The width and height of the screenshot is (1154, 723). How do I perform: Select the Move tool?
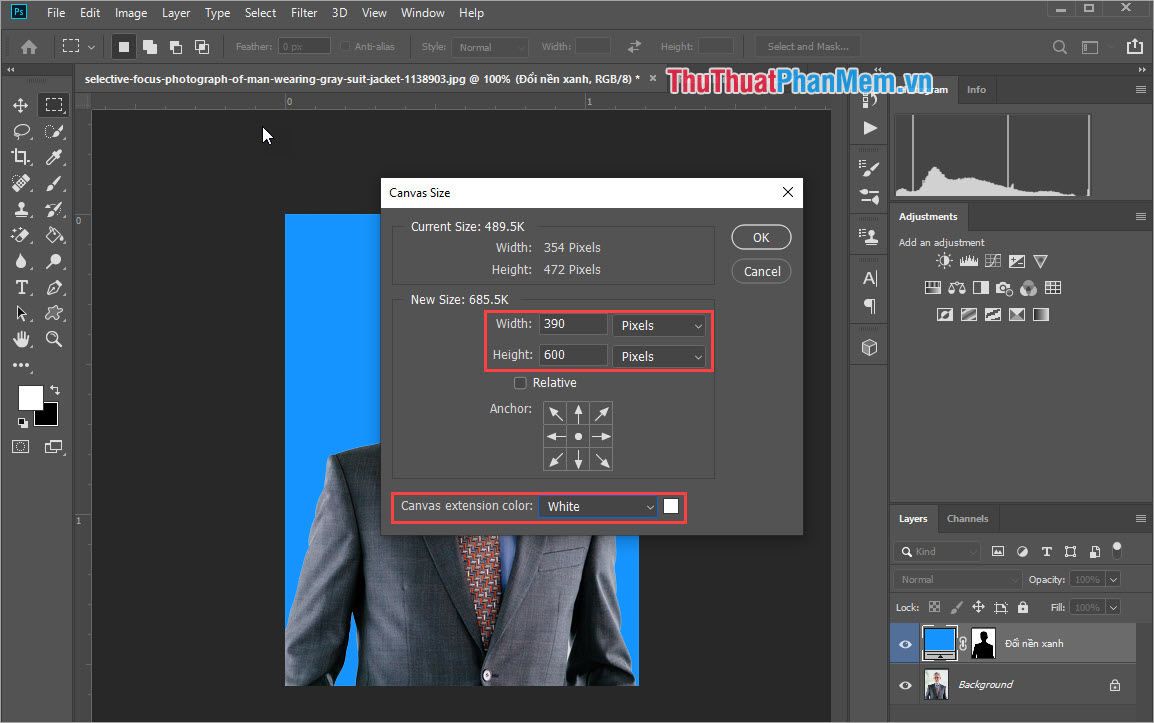pos(21,105)
